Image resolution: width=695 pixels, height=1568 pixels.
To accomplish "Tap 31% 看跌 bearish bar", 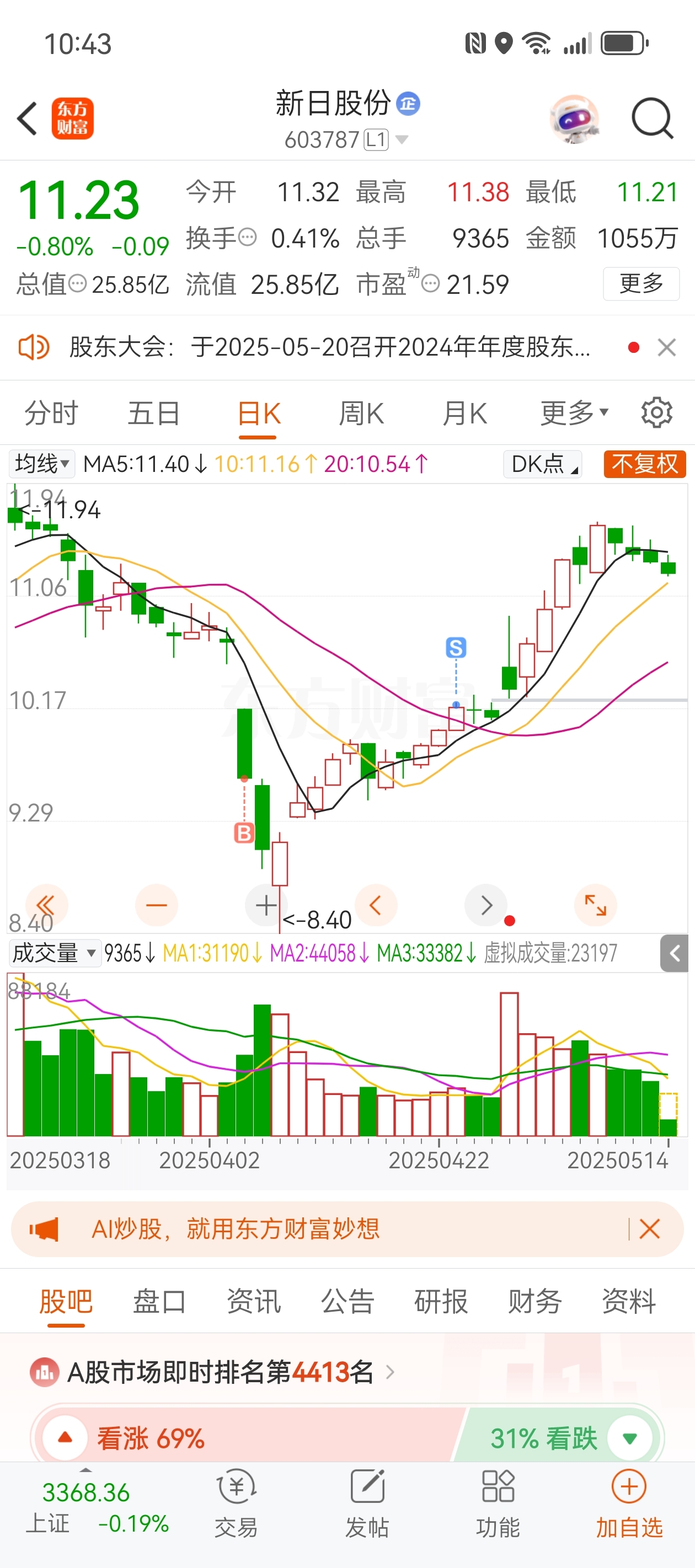I will pyautogui.click(x=556, y=1438).
